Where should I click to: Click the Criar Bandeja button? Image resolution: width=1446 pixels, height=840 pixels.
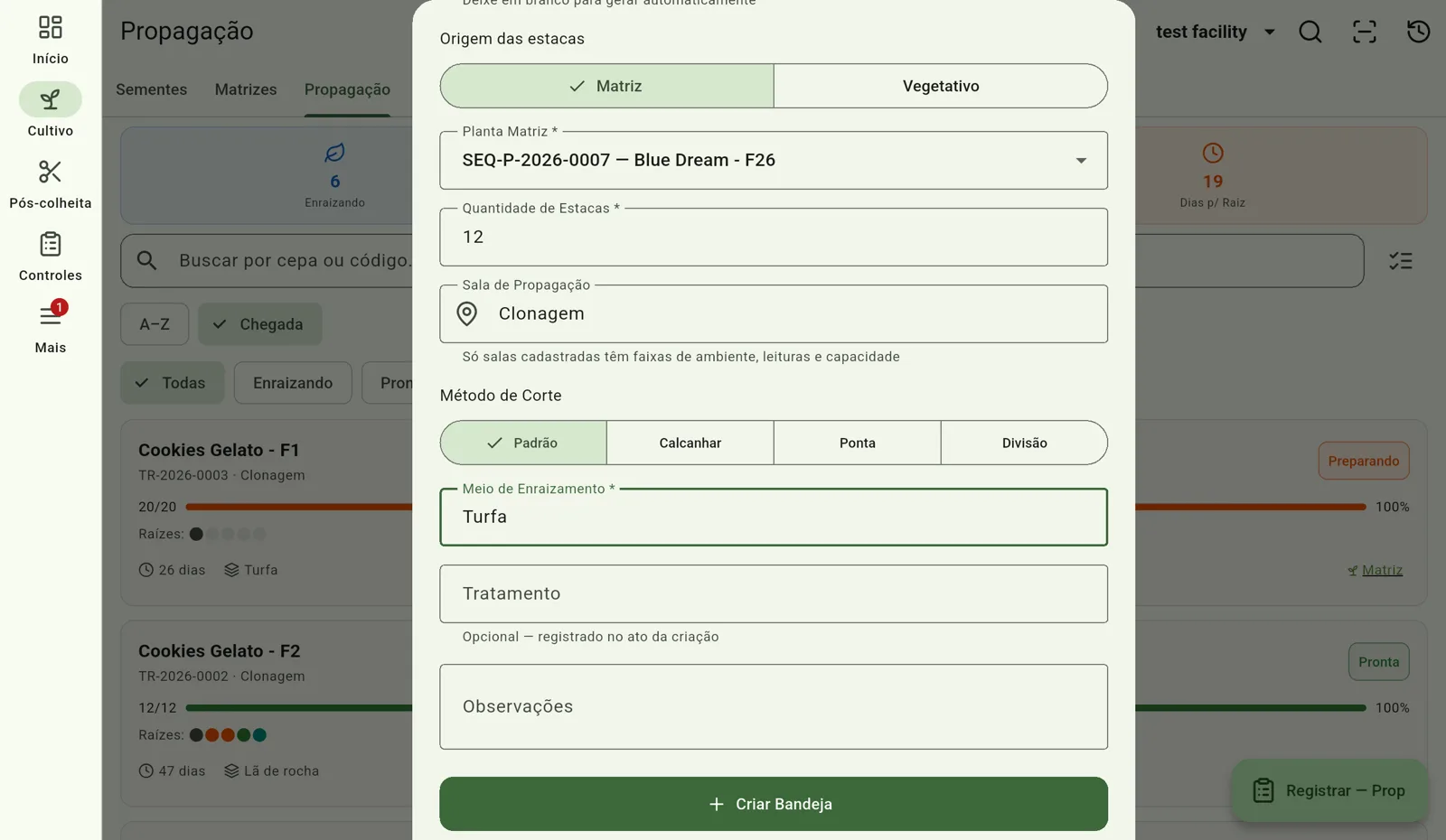pyautogui.click(x=774, y=804)
